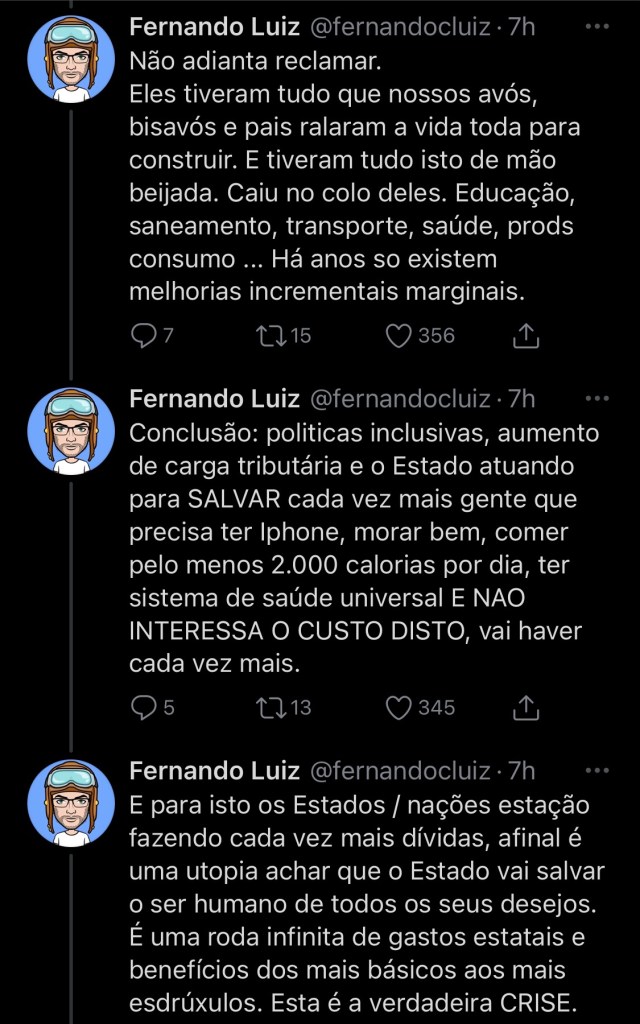Like the tweet with 345 likes
Screen dimensions: 640x1024
click(x=399, y=708)
